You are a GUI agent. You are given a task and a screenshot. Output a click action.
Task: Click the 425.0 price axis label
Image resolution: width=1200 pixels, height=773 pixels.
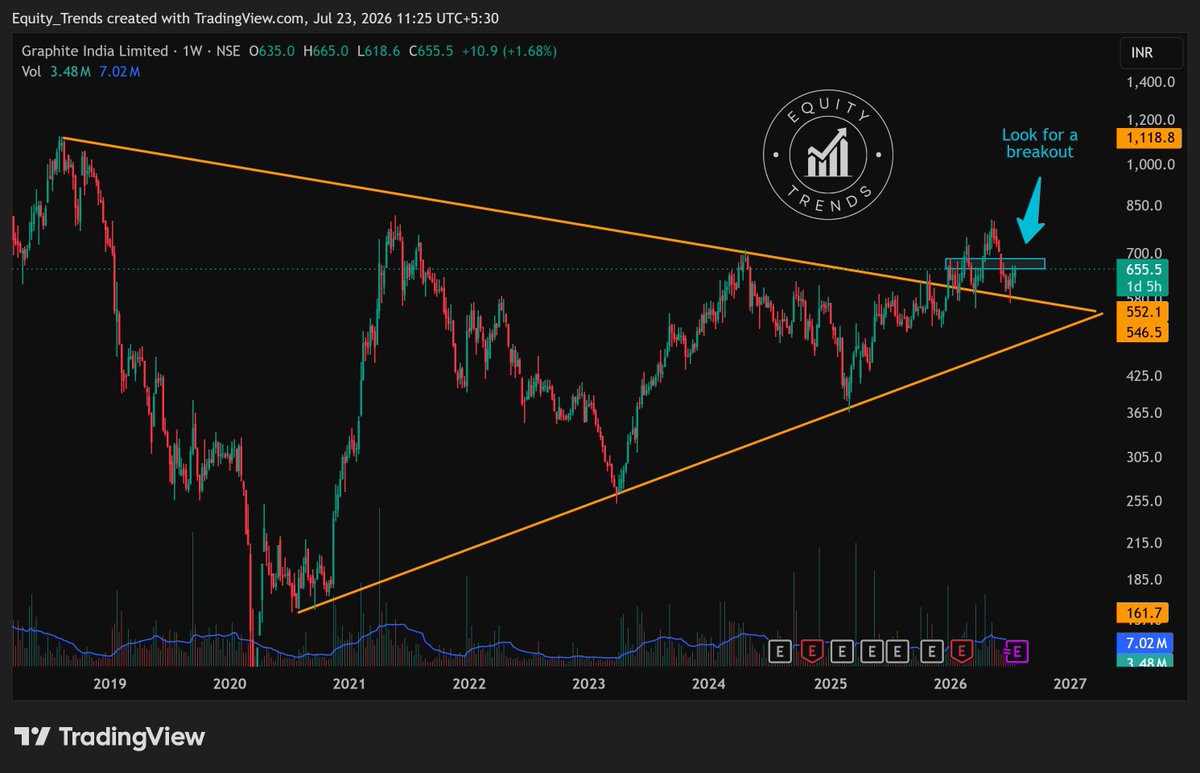[1143, 376]
